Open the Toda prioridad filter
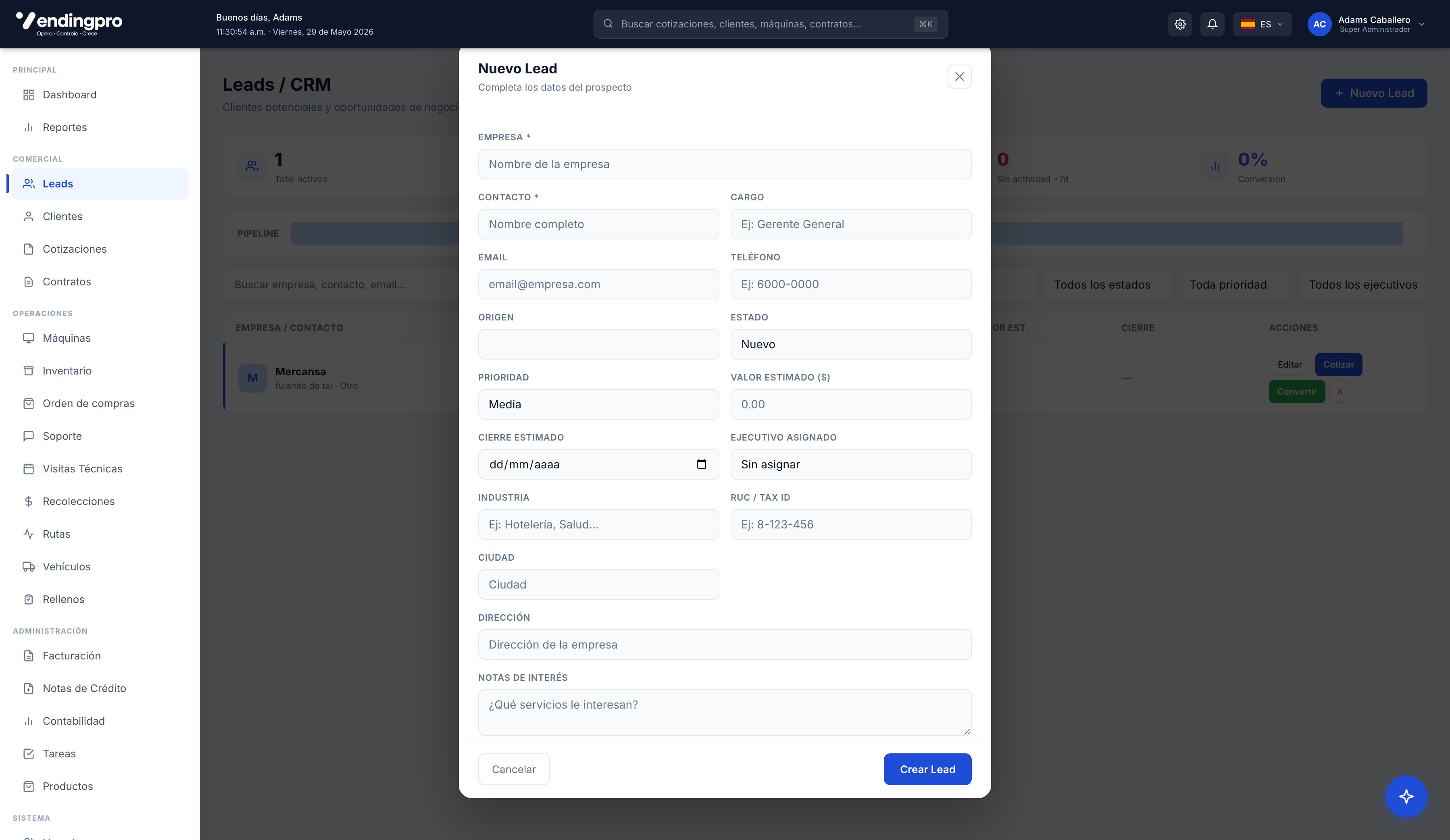Viewport: 1450px width, 840px height. 1235,284
